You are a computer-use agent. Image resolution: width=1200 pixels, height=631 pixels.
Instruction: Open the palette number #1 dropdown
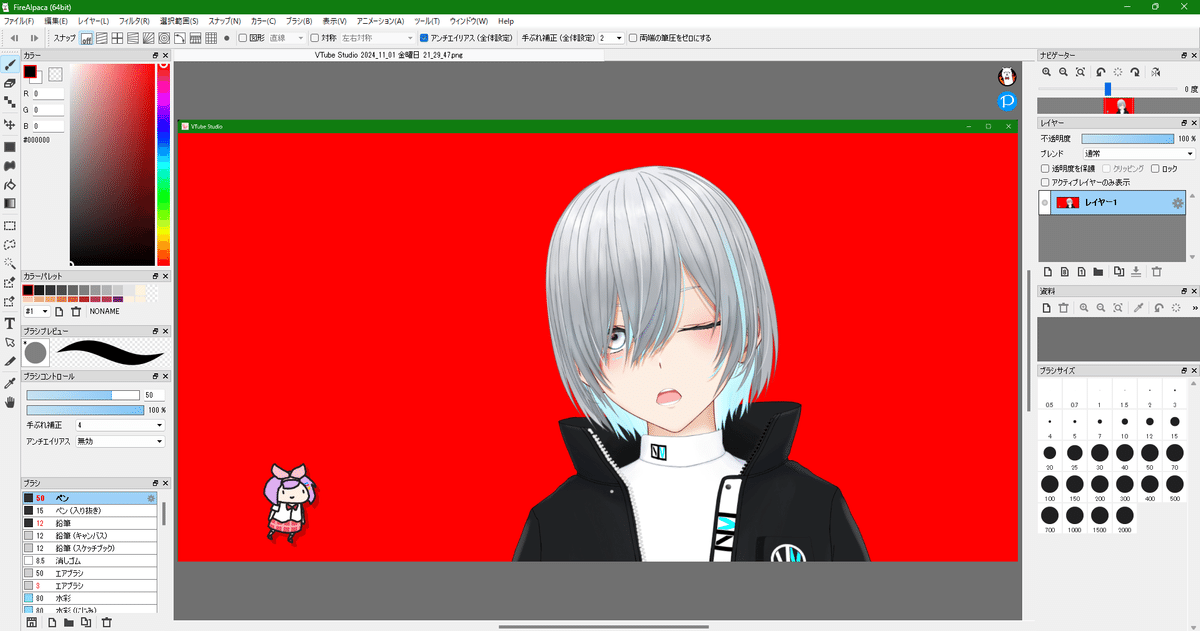coord(36,311)
